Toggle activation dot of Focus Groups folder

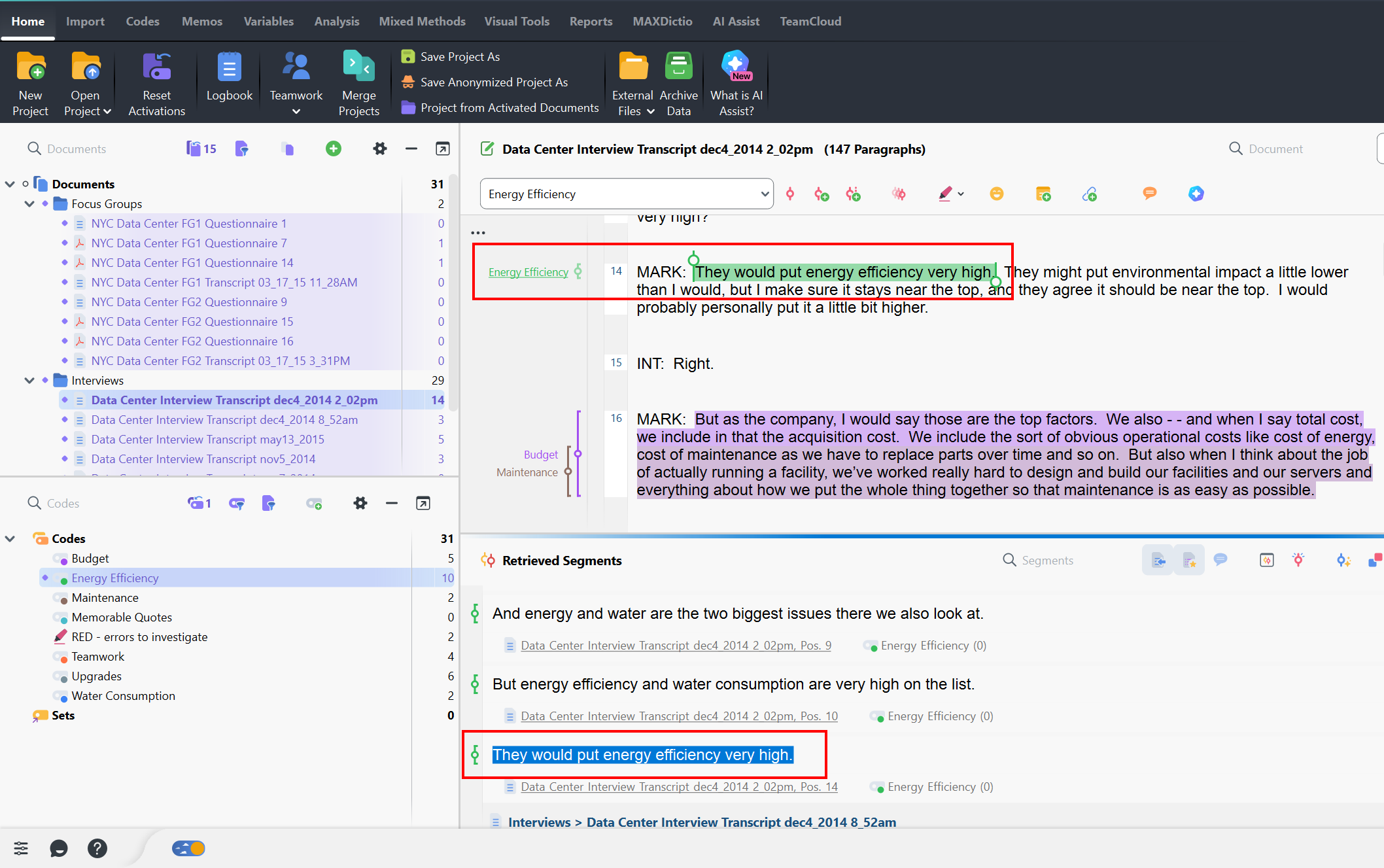[x=45, y=203]
